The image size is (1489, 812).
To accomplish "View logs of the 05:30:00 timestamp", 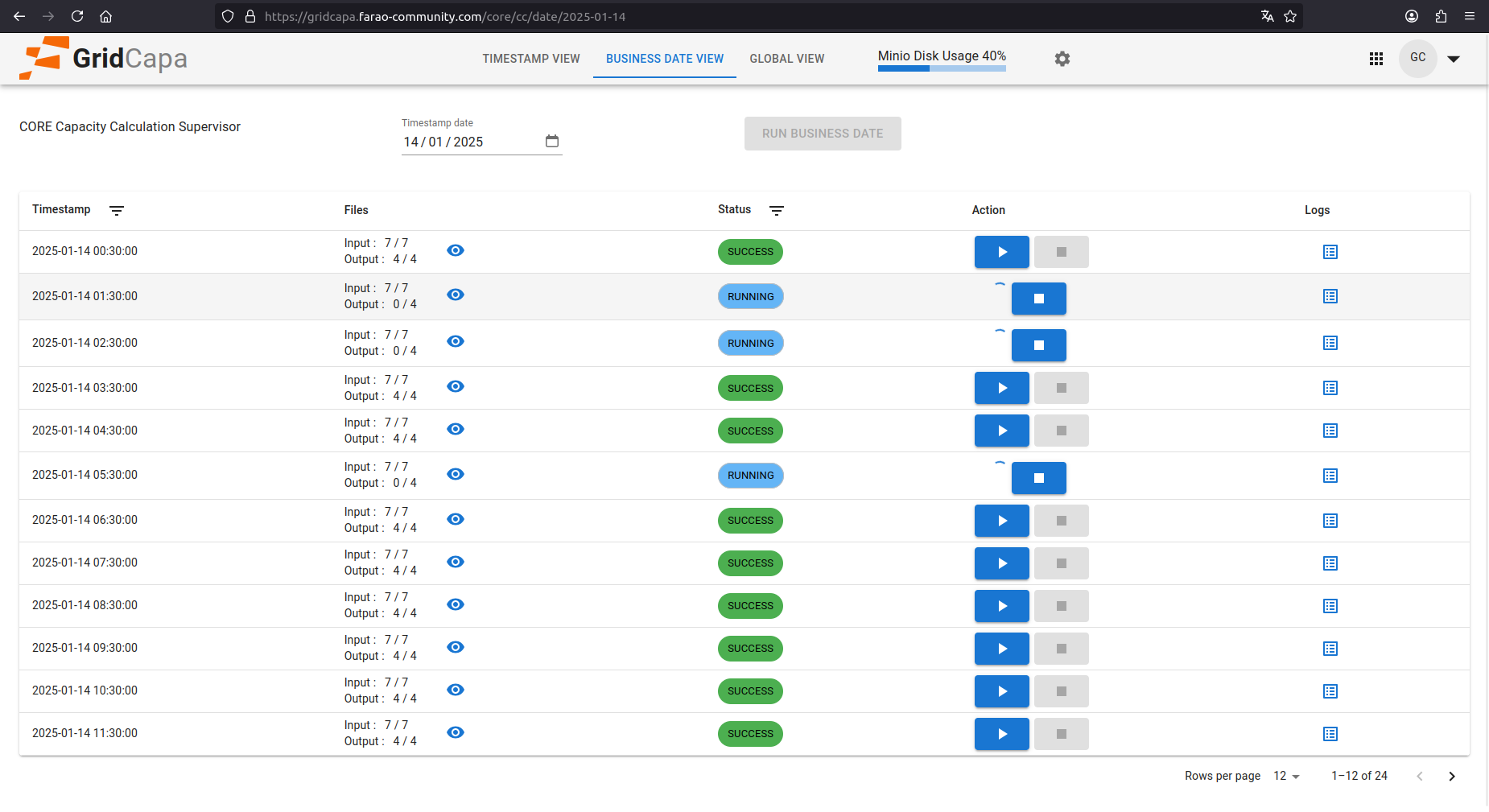I will click(x=1330, y=476).
